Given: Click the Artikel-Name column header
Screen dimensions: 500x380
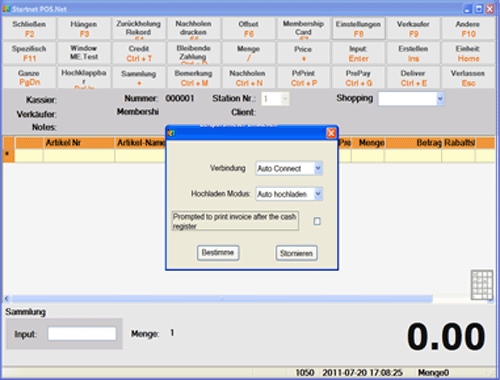Looking at the screenshot, I should point(140,143).
